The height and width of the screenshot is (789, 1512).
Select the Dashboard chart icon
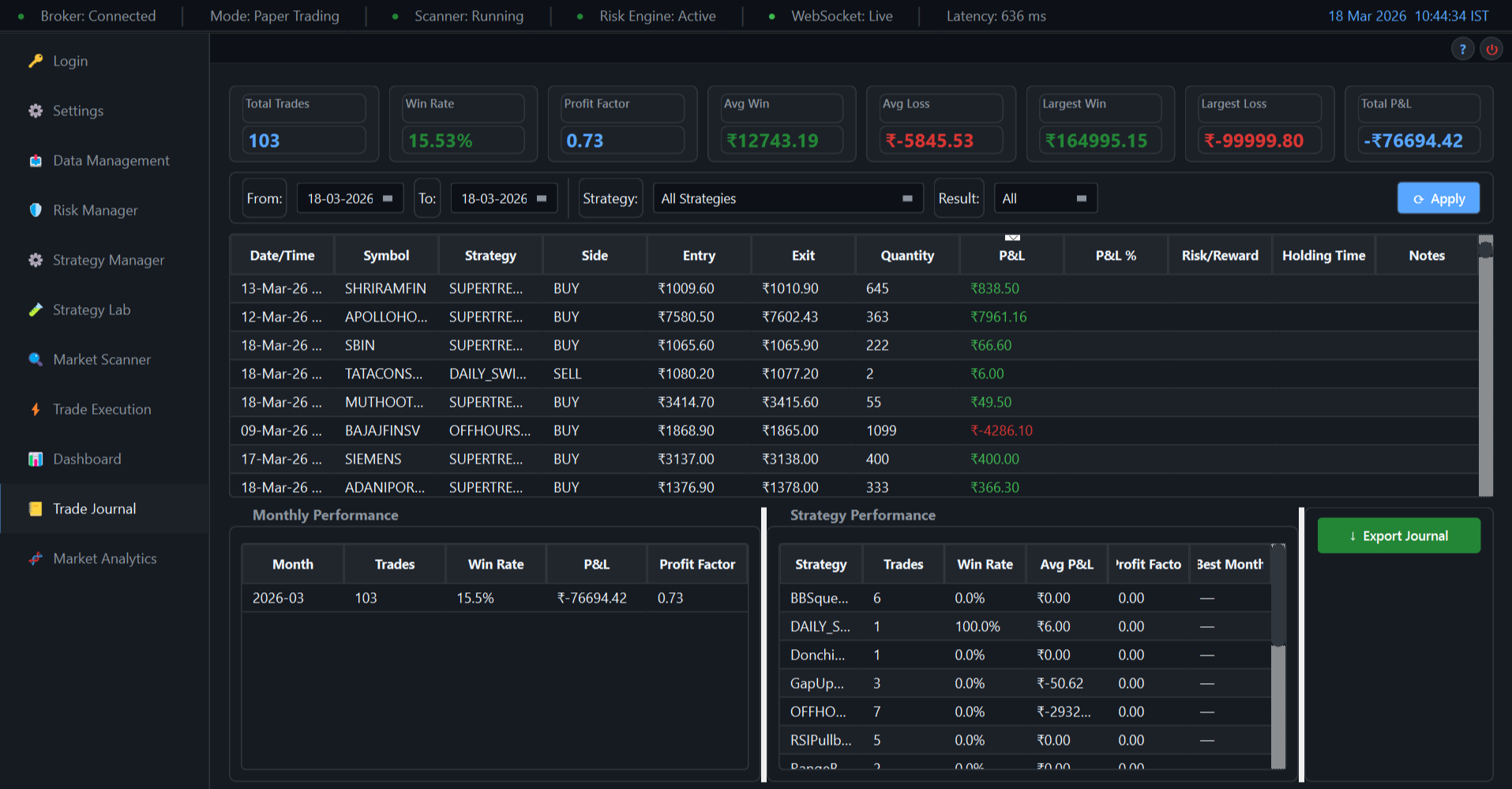(x=36, y=458)
